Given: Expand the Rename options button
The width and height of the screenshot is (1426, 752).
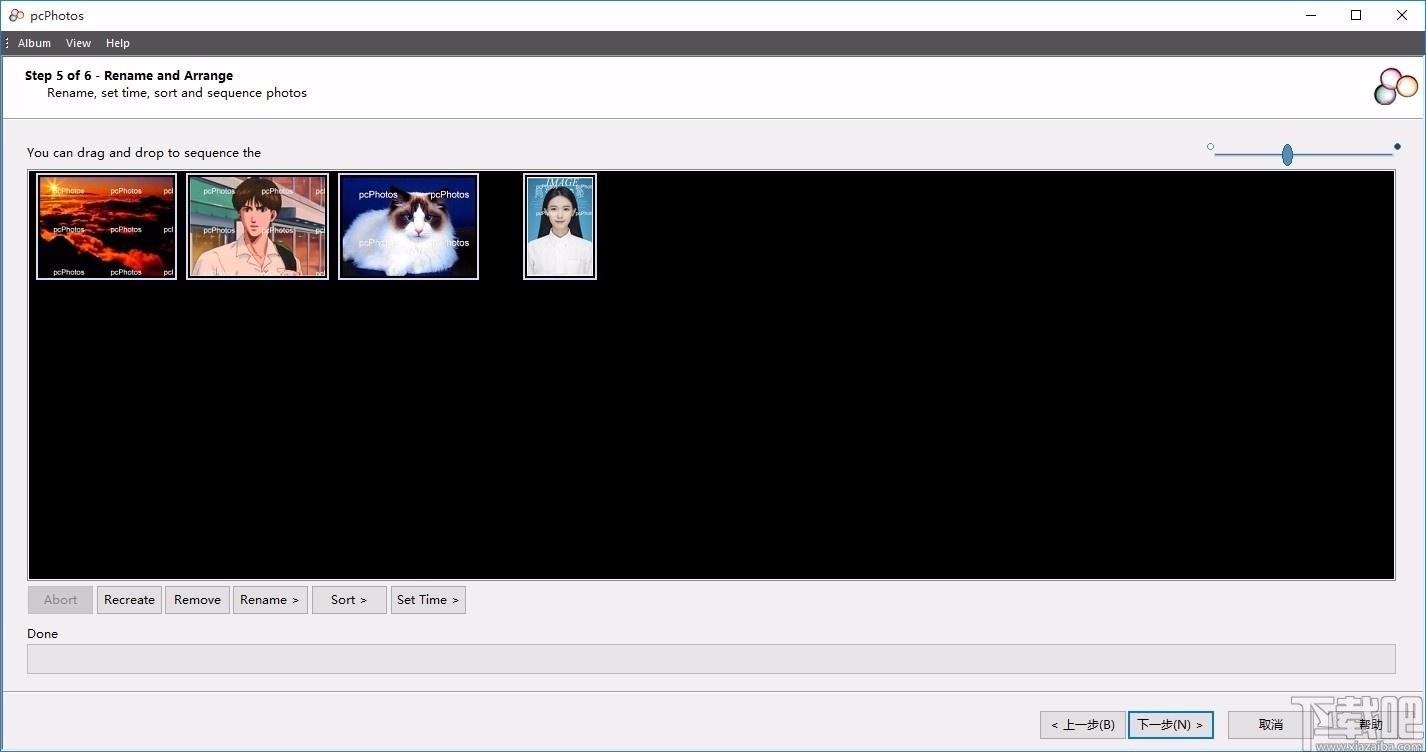Looking at the screenshot, I should click(x=270, y=600).
